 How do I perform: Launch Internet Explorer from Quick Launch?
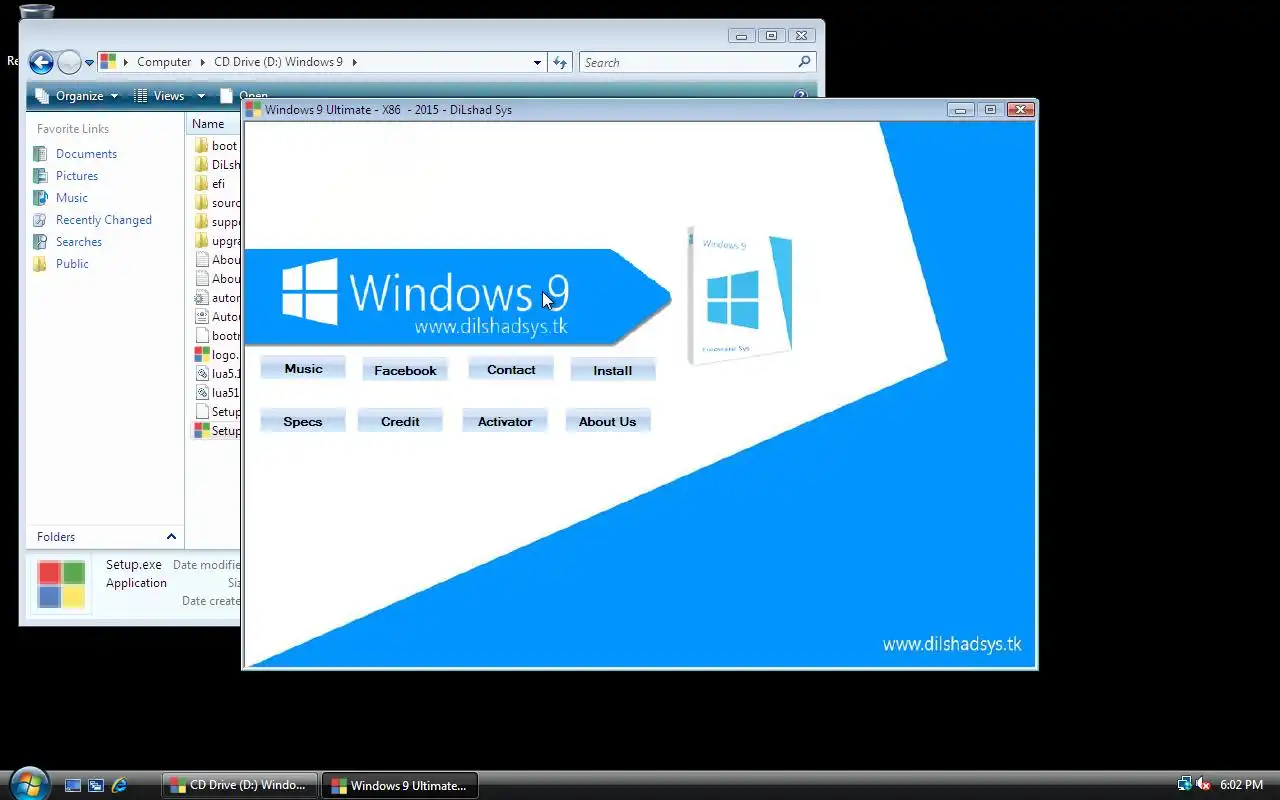[120, 786]
